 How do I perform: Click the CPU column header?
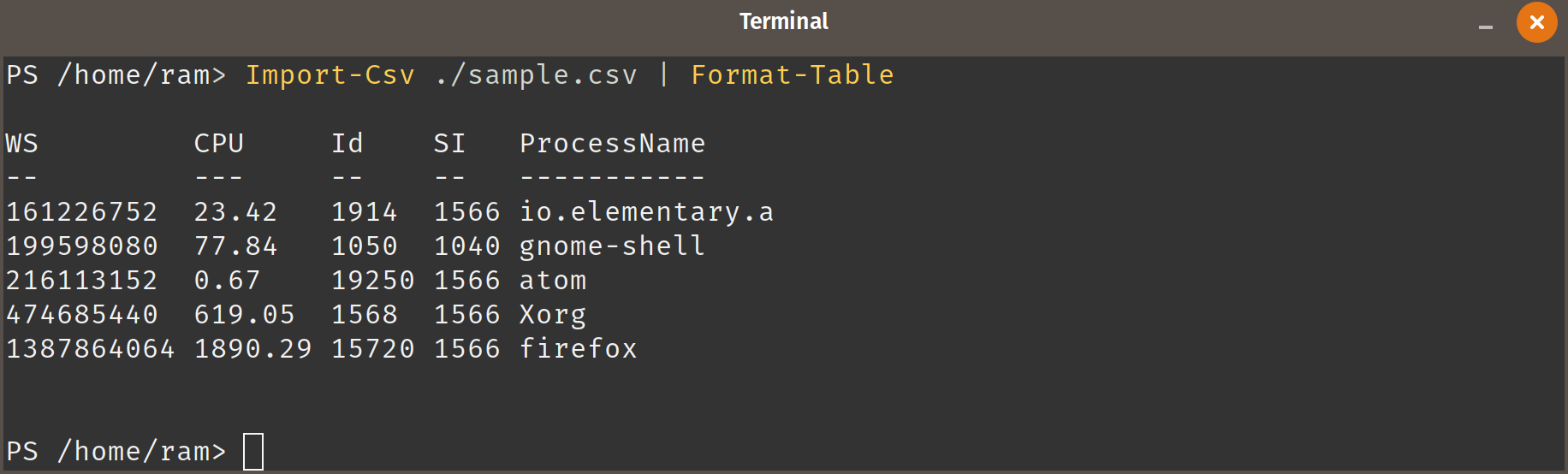219,144
